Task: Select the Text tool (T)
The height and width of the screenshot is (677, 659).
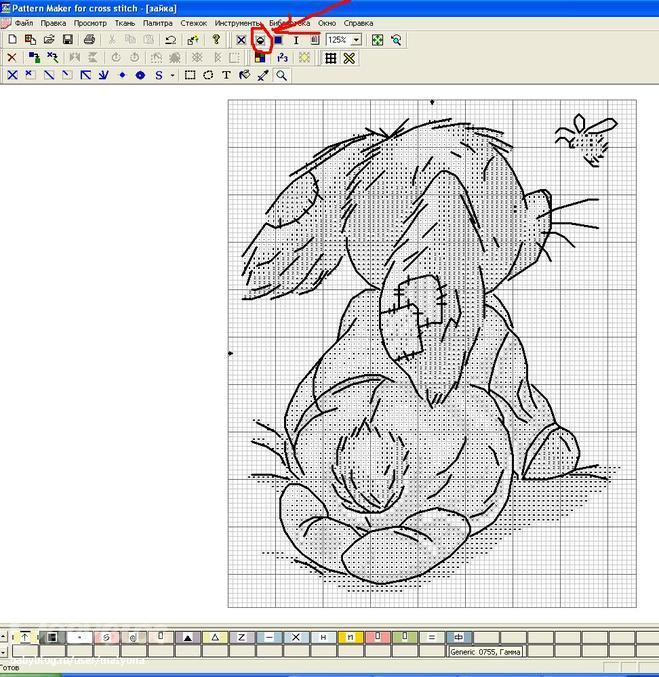Action: point(226,75)
